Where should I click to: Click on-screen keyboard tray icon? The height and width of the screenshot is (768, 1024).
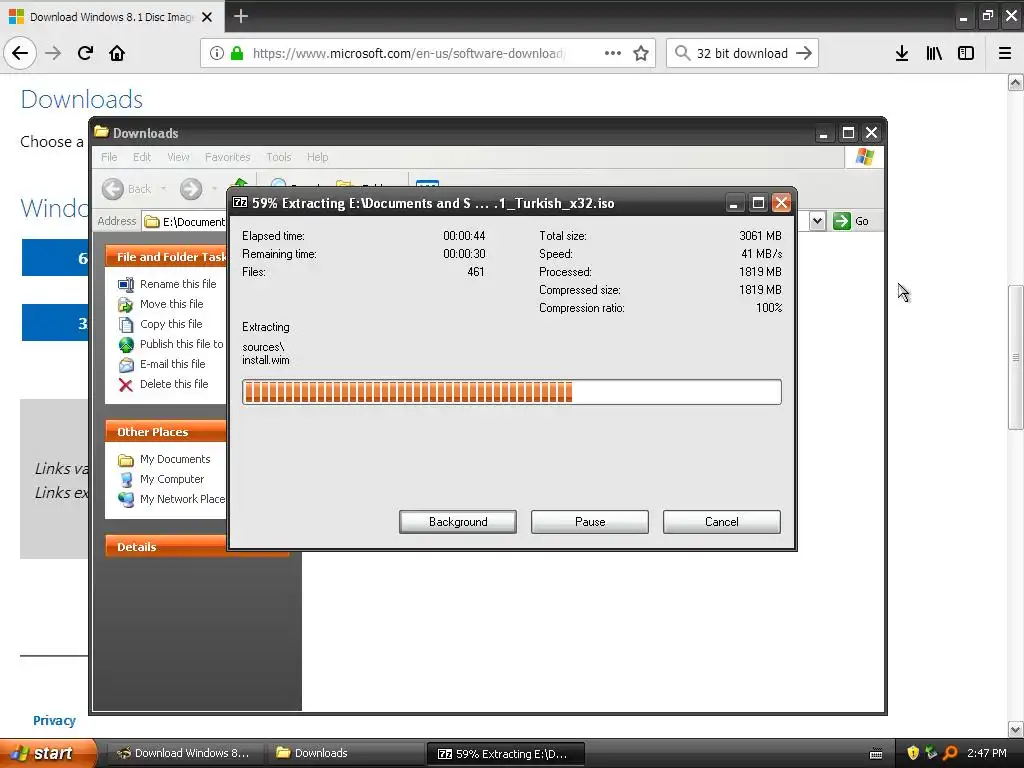[x=876, y=754]
